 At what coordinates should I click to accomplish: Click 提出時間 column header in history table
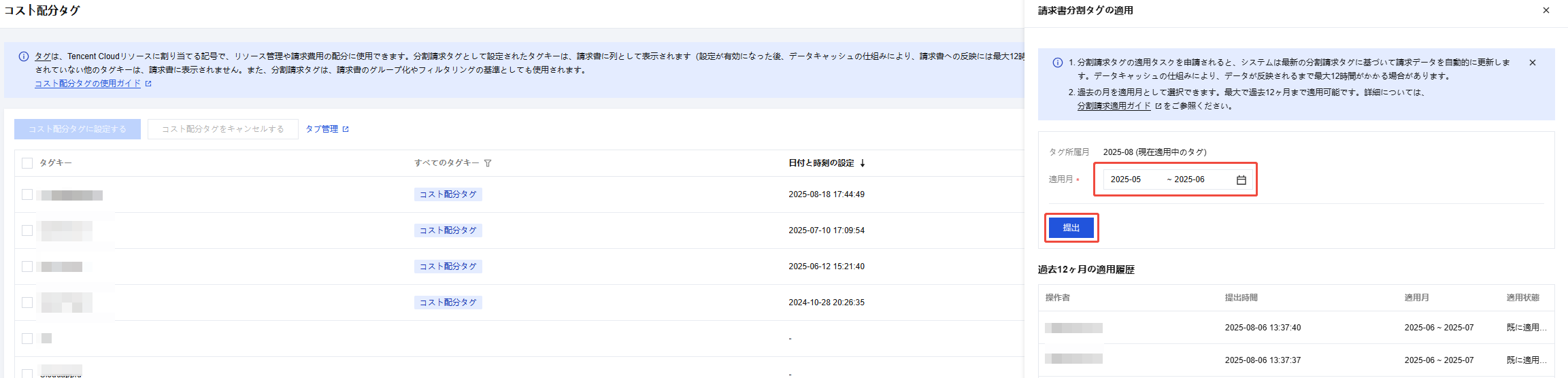(1241, 298)
